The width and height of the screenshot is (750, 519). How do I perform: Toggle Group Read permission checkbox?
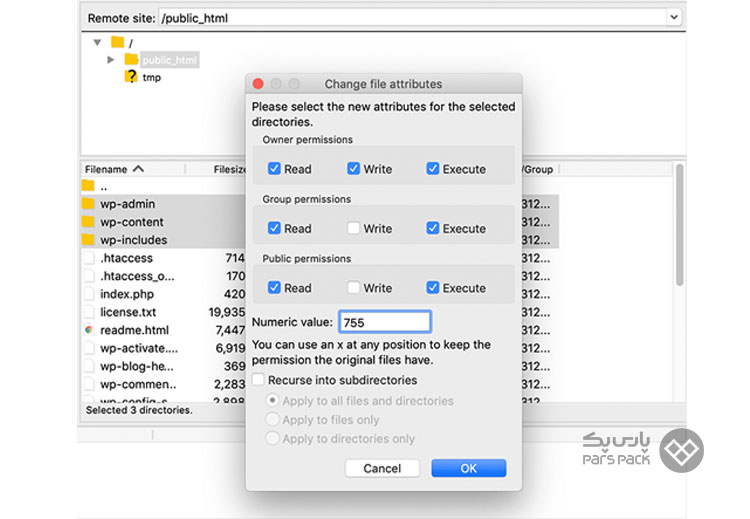point(274,228)
